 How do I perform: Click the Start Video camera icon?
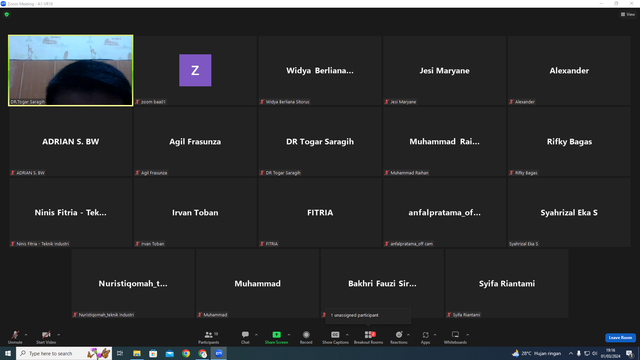46,335
